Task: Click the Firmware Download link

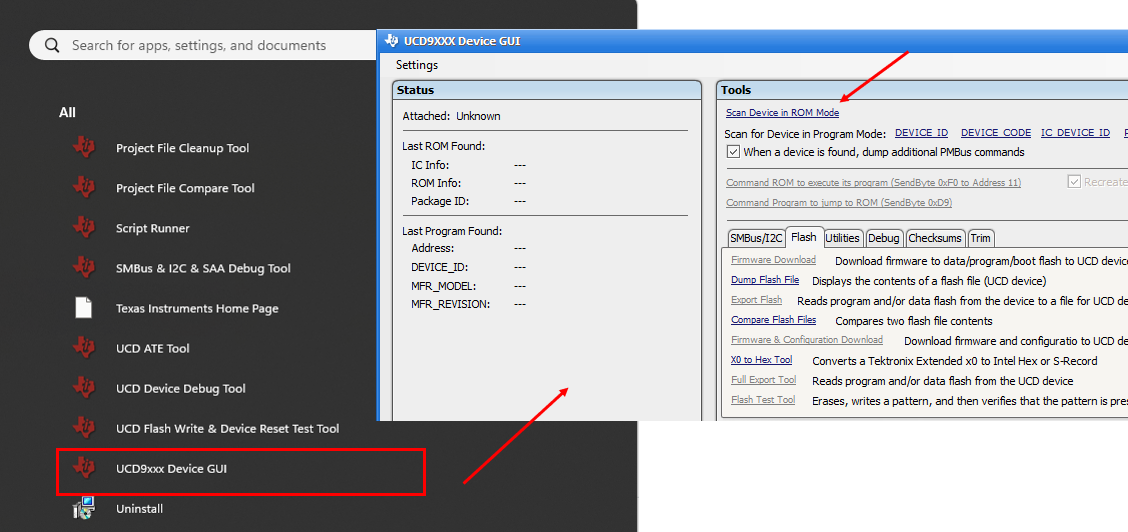Action: [773, 260]
